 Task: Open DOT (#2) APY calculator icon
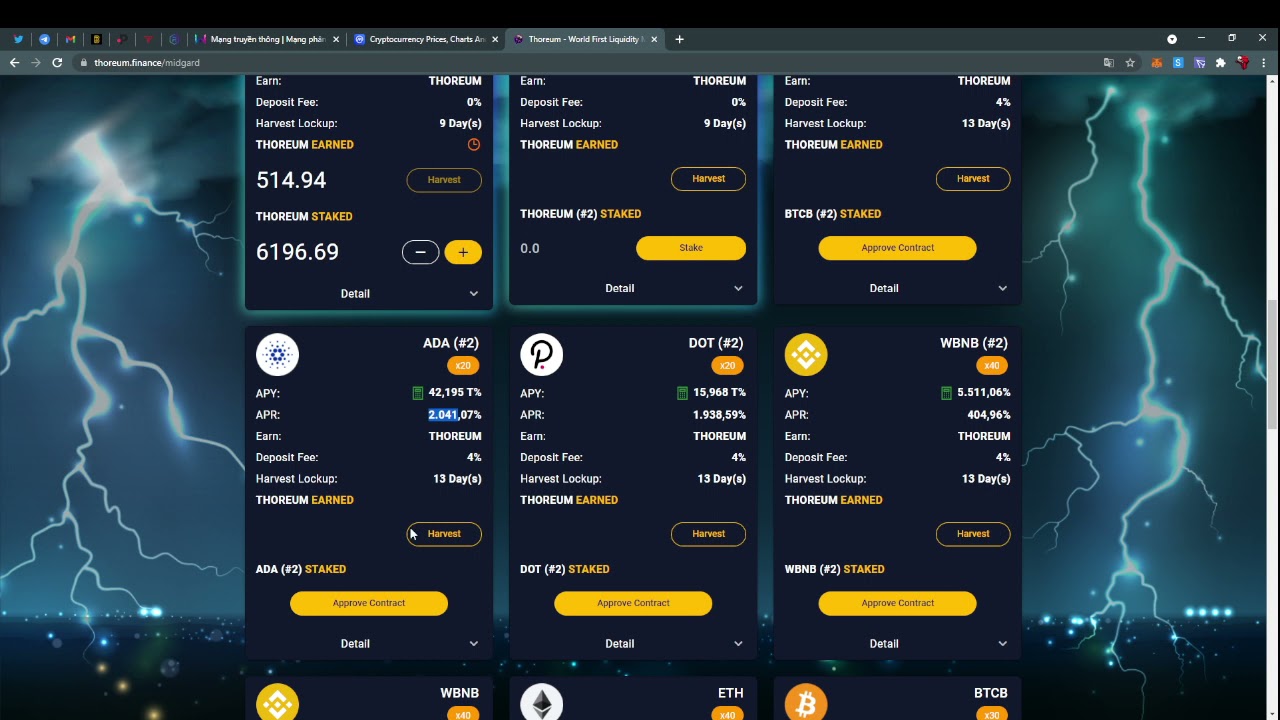pos(682,393)
